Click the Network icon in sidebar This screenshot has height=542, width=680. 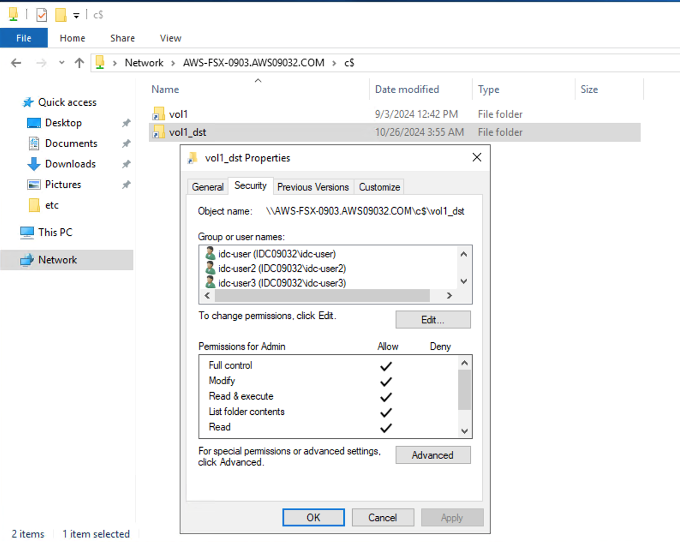[27, 260]
